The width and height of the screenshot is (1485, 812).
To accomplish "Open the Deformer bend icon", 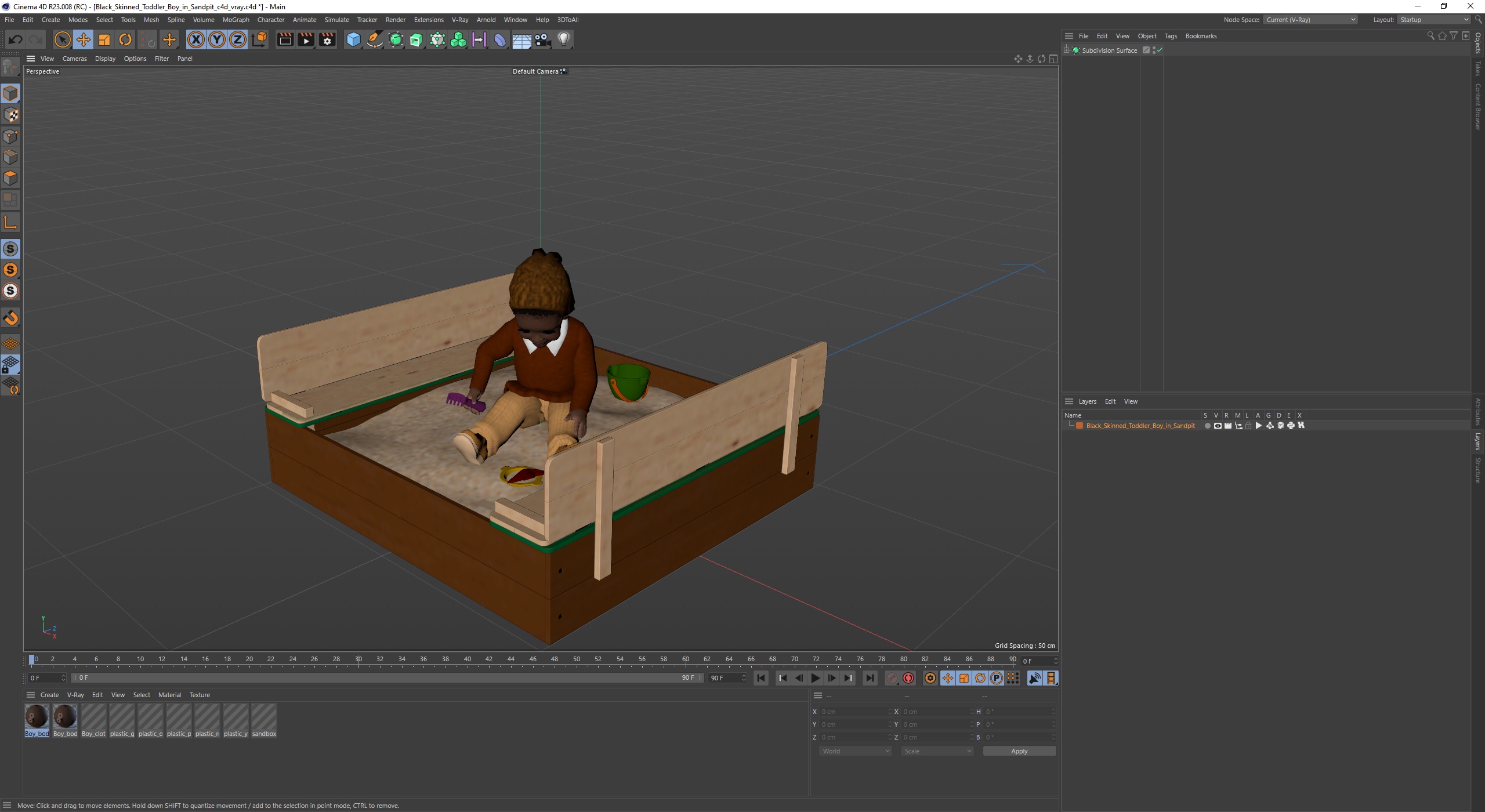I will (x=500, y=39).
